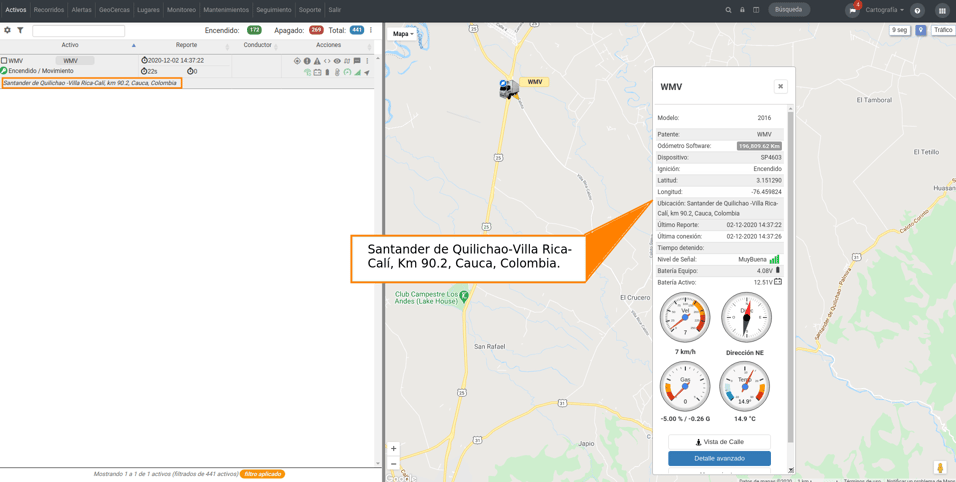Click the odometer value 196,809.62 Km
Screen dimensions: 956x482
[x=759, y=146]
